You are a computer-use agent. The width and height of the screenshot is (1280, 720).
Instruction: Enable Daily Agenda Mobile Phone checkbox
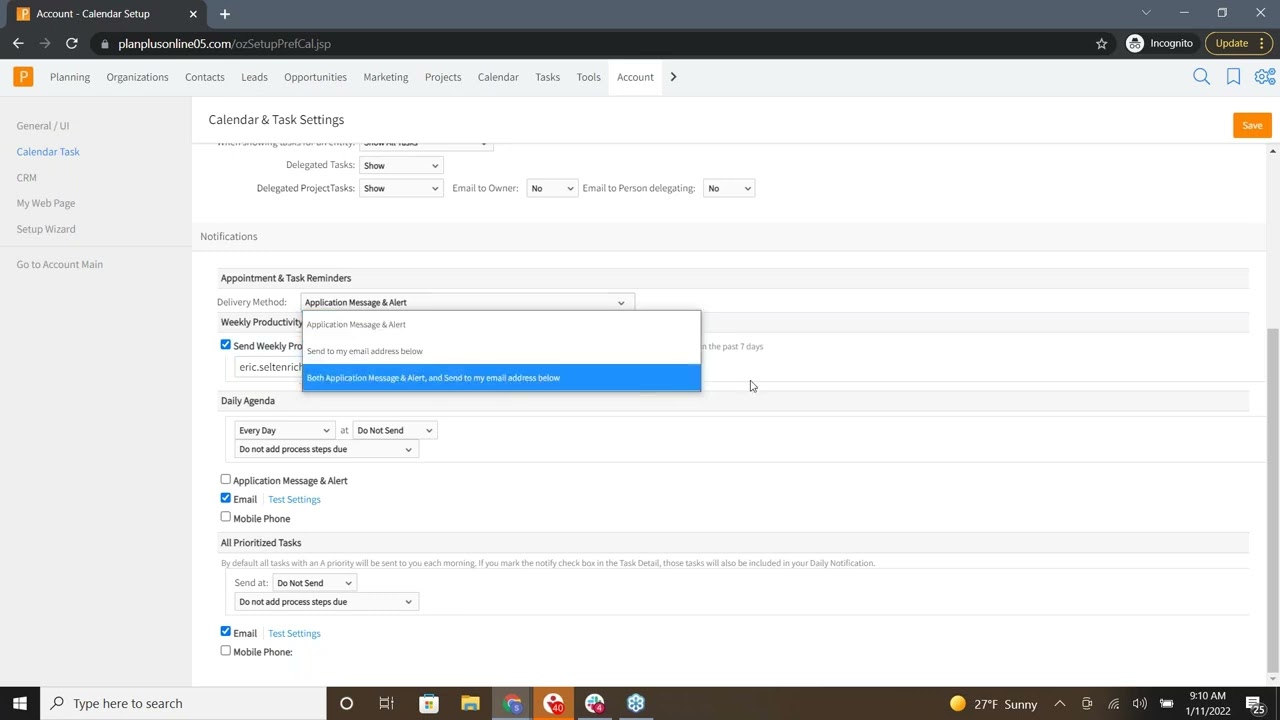coord(225,517)
